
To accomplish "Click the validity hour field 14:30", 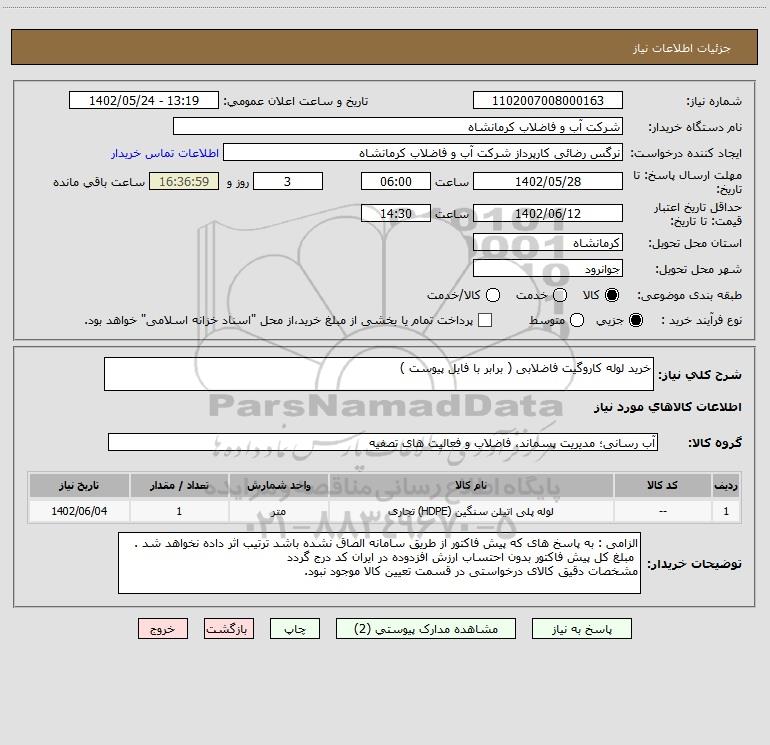I will coord(396,214).
